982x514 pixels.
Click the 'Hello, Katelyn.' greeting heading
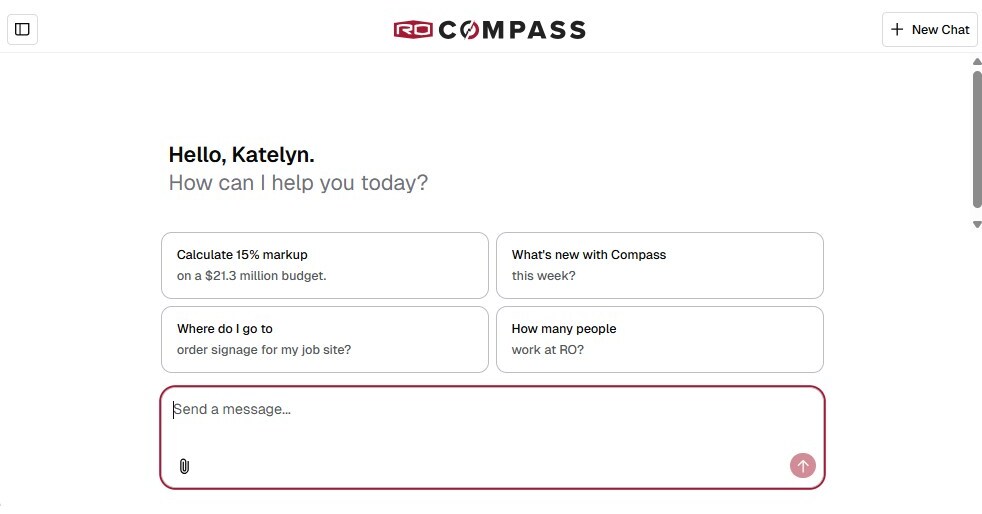coord(241,155)
